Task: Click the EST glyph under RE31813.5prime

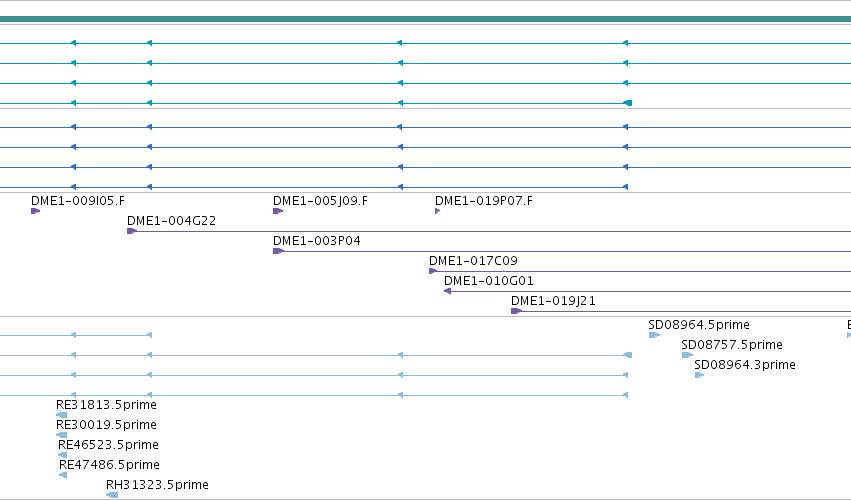Action: pyautogui.click(x=61, y=415)
